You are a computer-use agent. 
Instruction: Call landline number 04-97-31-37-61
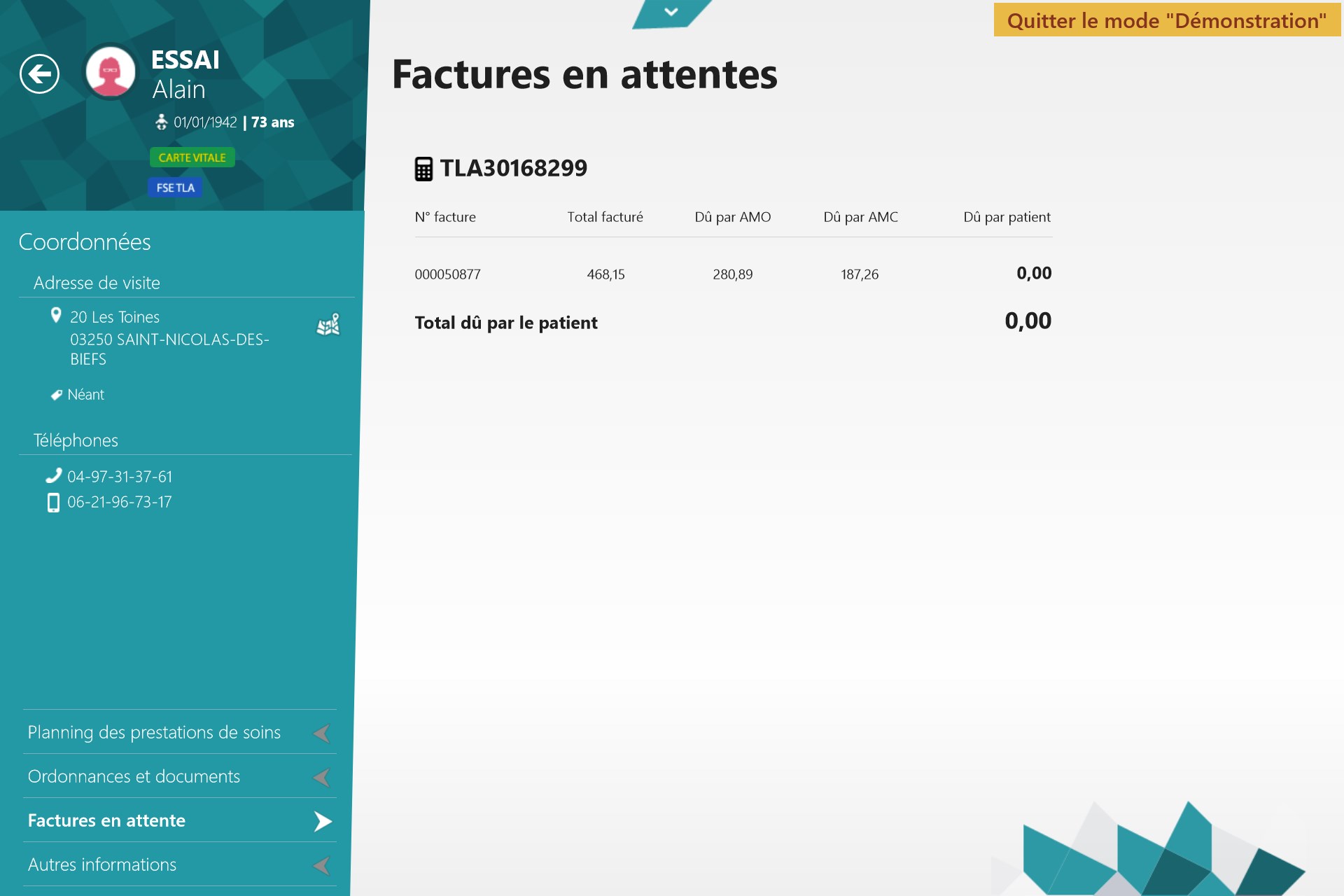[x=120, y=477]
